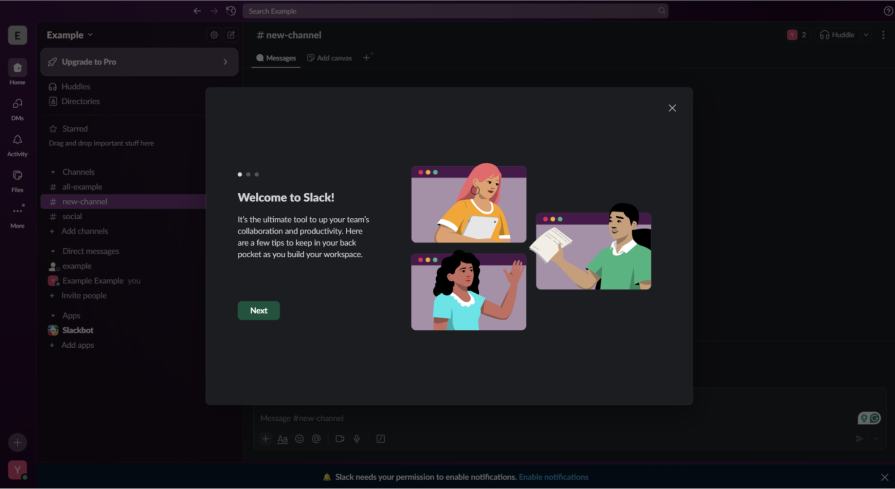Screen dimensions: 895x489
Task: Click the send message arrow icon
Action: point(859,439)
